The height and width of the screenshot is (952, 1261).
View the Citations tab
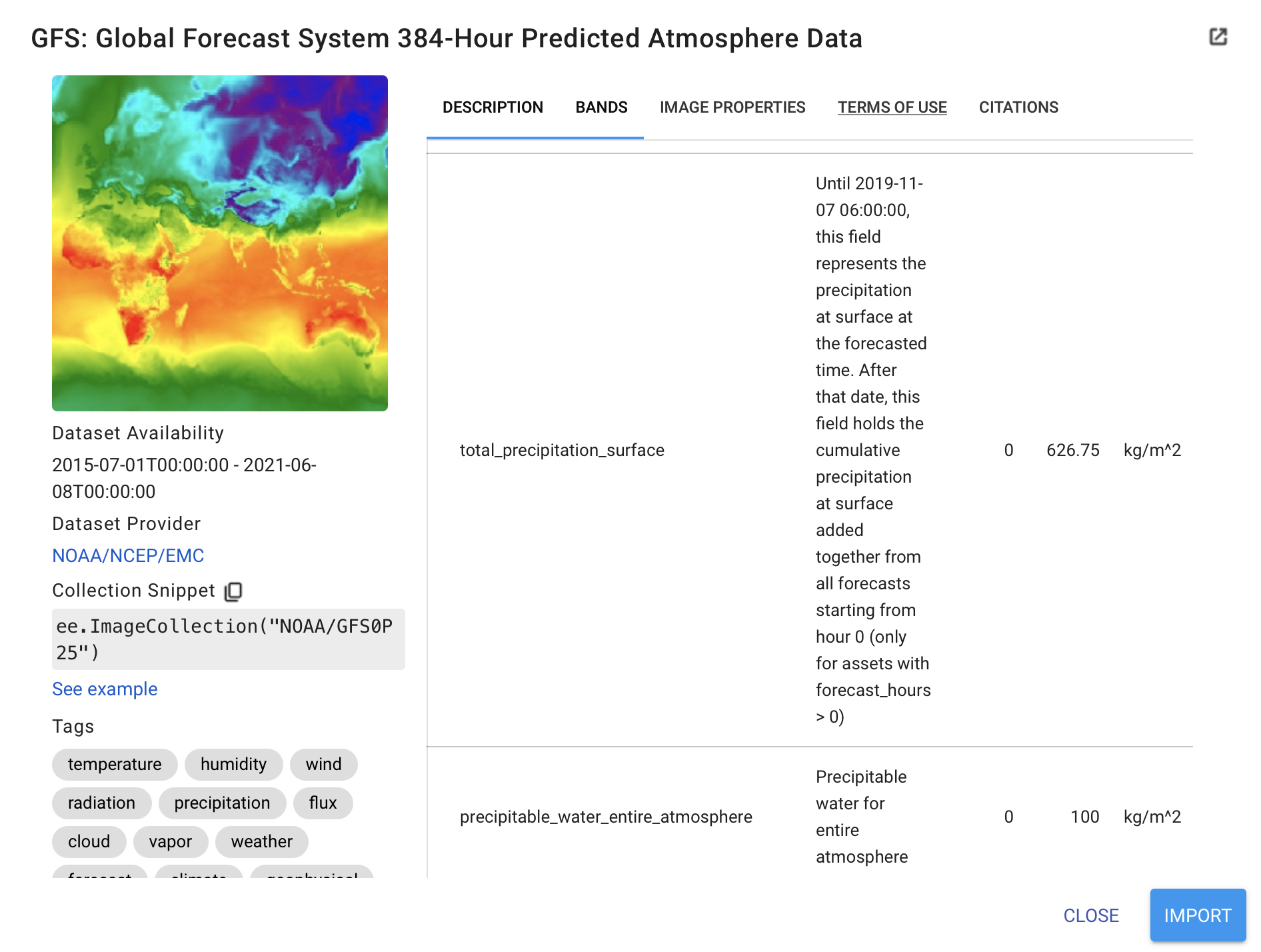1018,107
